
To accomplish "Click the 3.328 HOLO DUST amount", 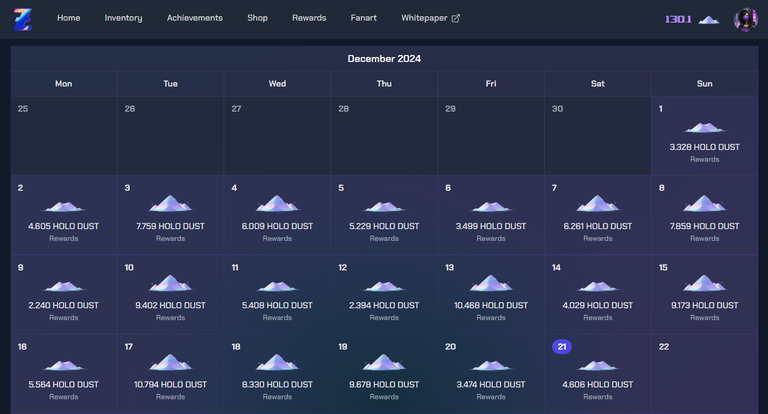I will coord(704,147).
